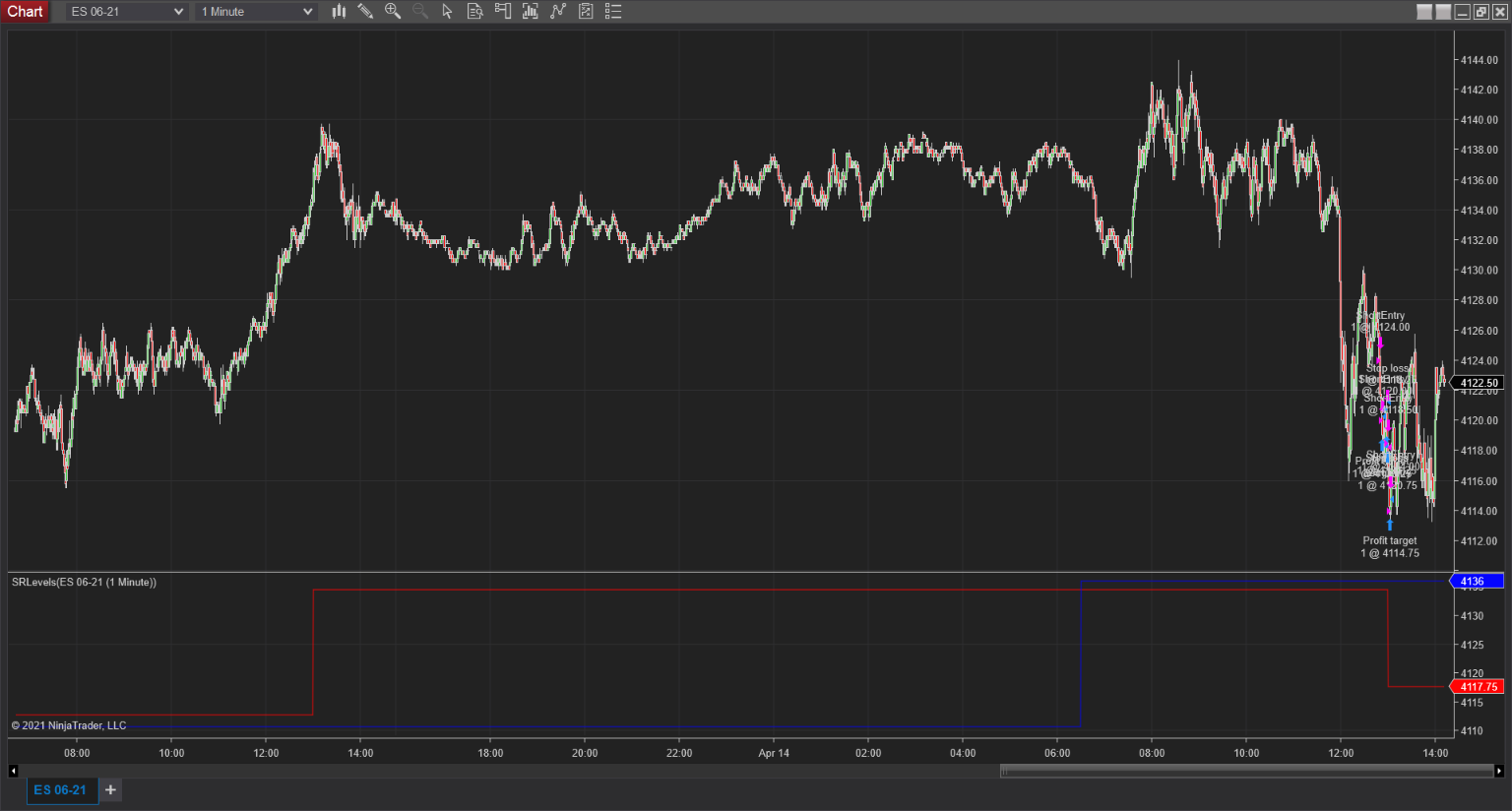Toggle the Chart Trader panel icon
The height and width of the screenshot is (811, 1512).
[x=503, y=12]
